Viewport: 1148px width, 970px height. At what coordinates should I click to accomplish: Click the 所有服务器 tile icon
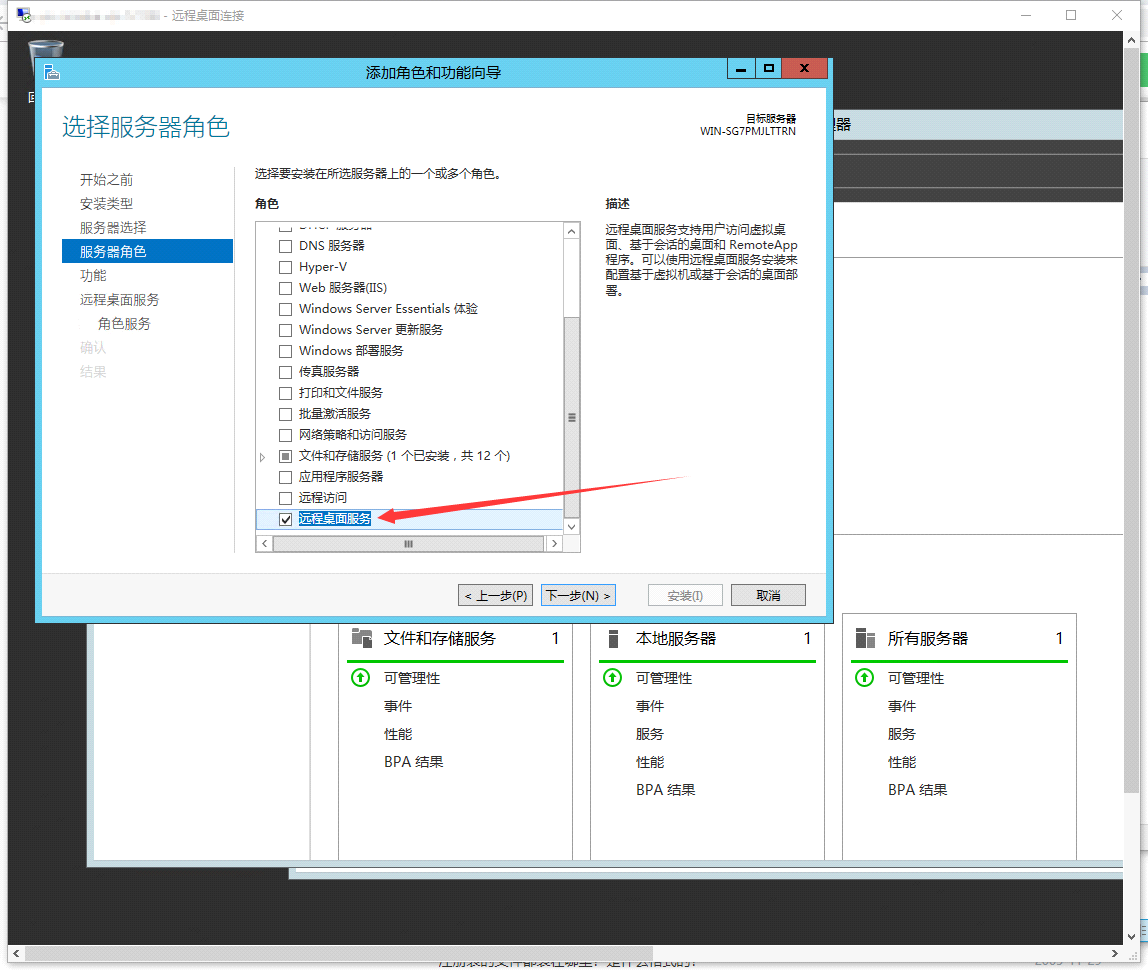pos(865,638)
